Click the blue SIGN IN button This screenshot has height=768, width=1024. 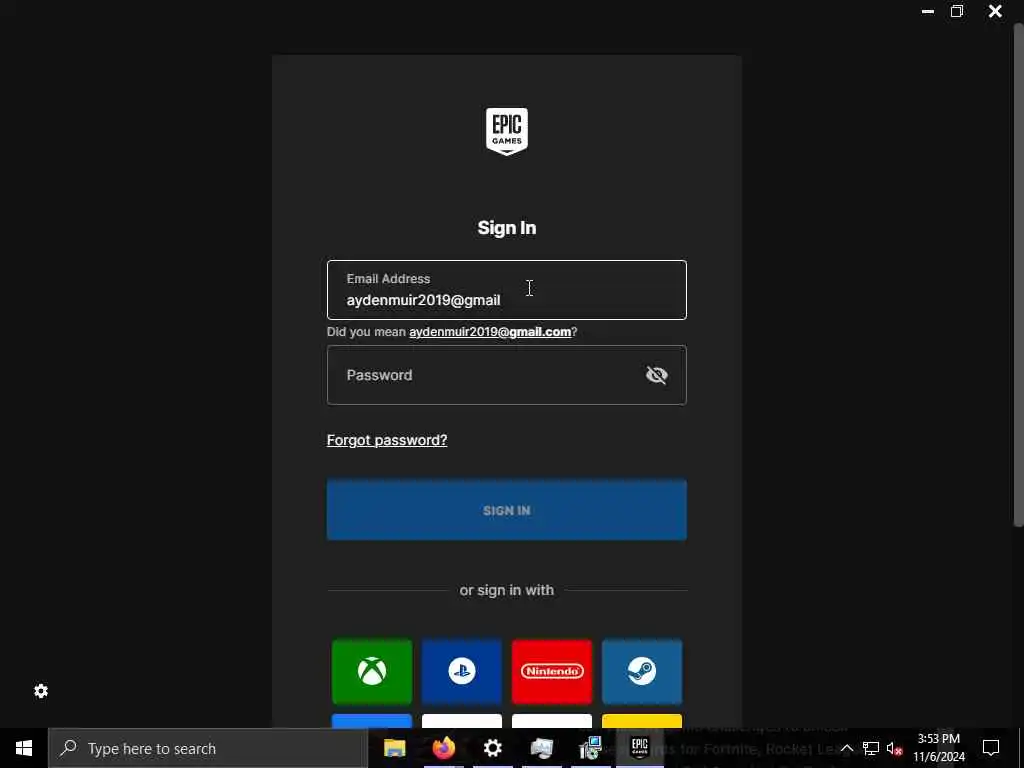[x=507, y=510]
